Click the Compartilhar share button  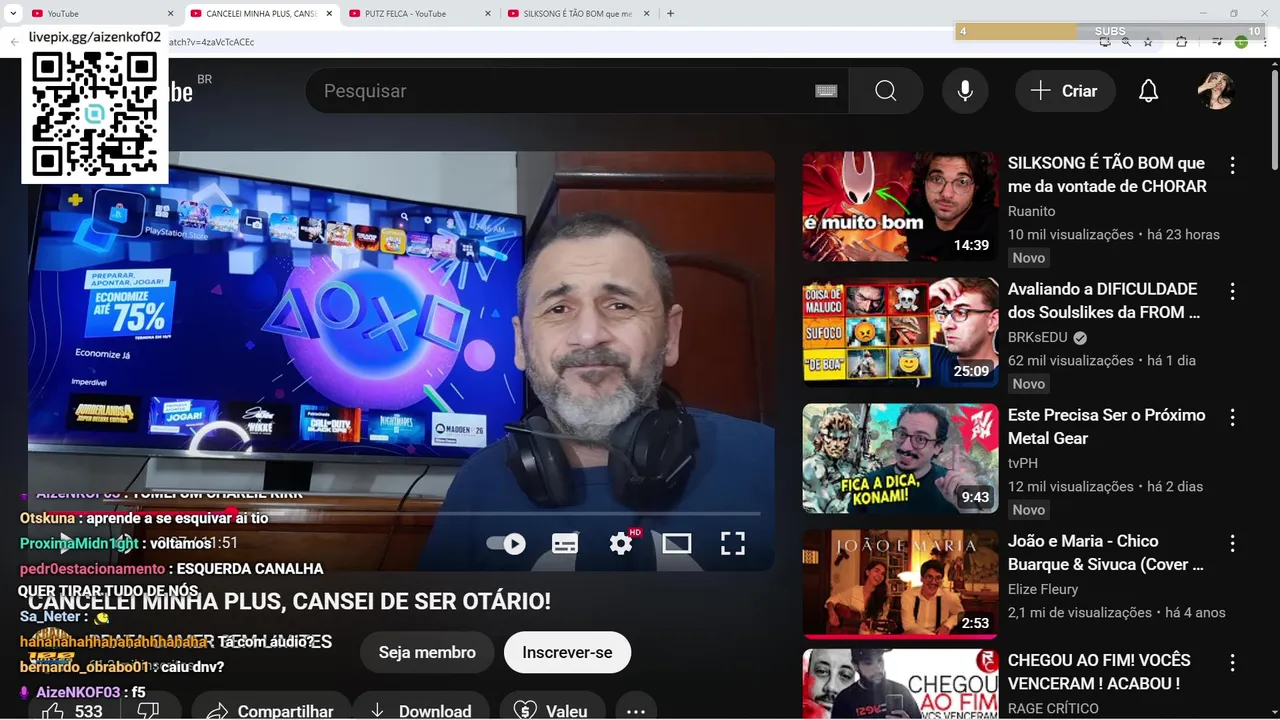point(270,711)
